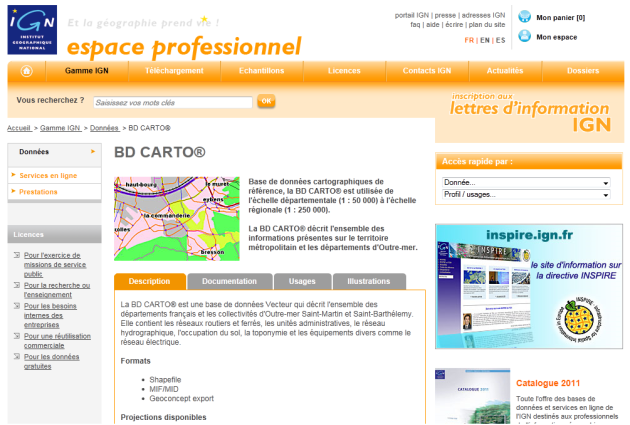Image resolution: width=630 pixels, height=425 pixels.
Task: Click aide link
Action: pos(433,25)
